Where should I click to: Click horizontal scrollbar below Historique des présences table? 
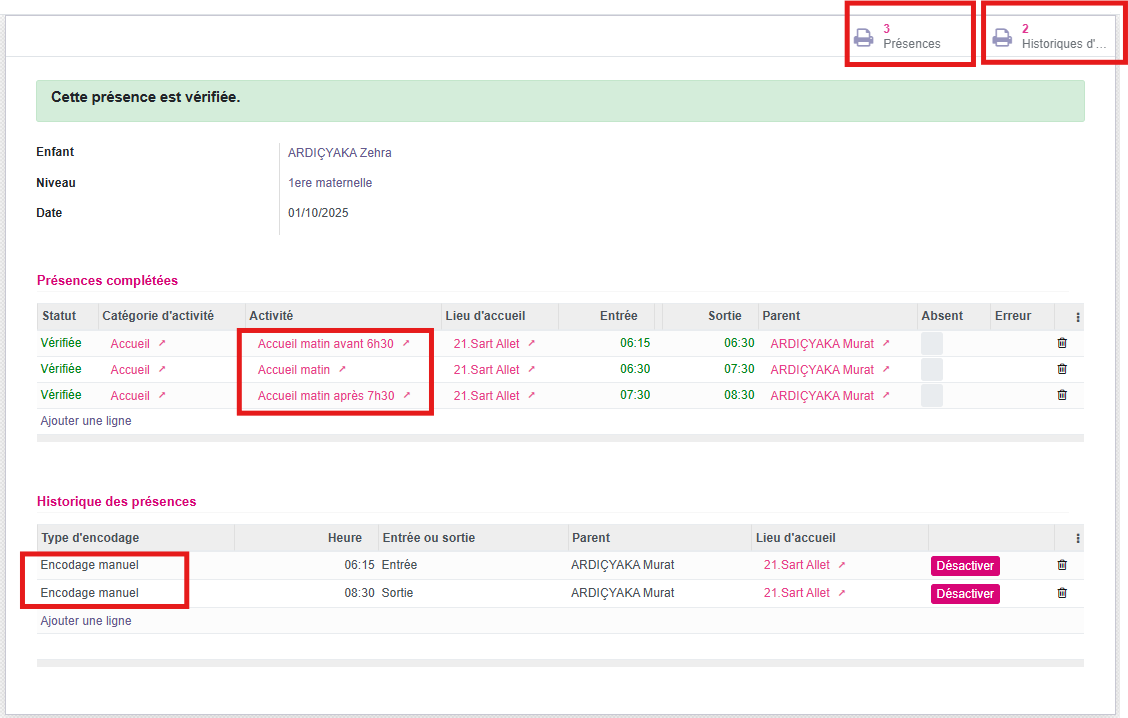(560, 663)
